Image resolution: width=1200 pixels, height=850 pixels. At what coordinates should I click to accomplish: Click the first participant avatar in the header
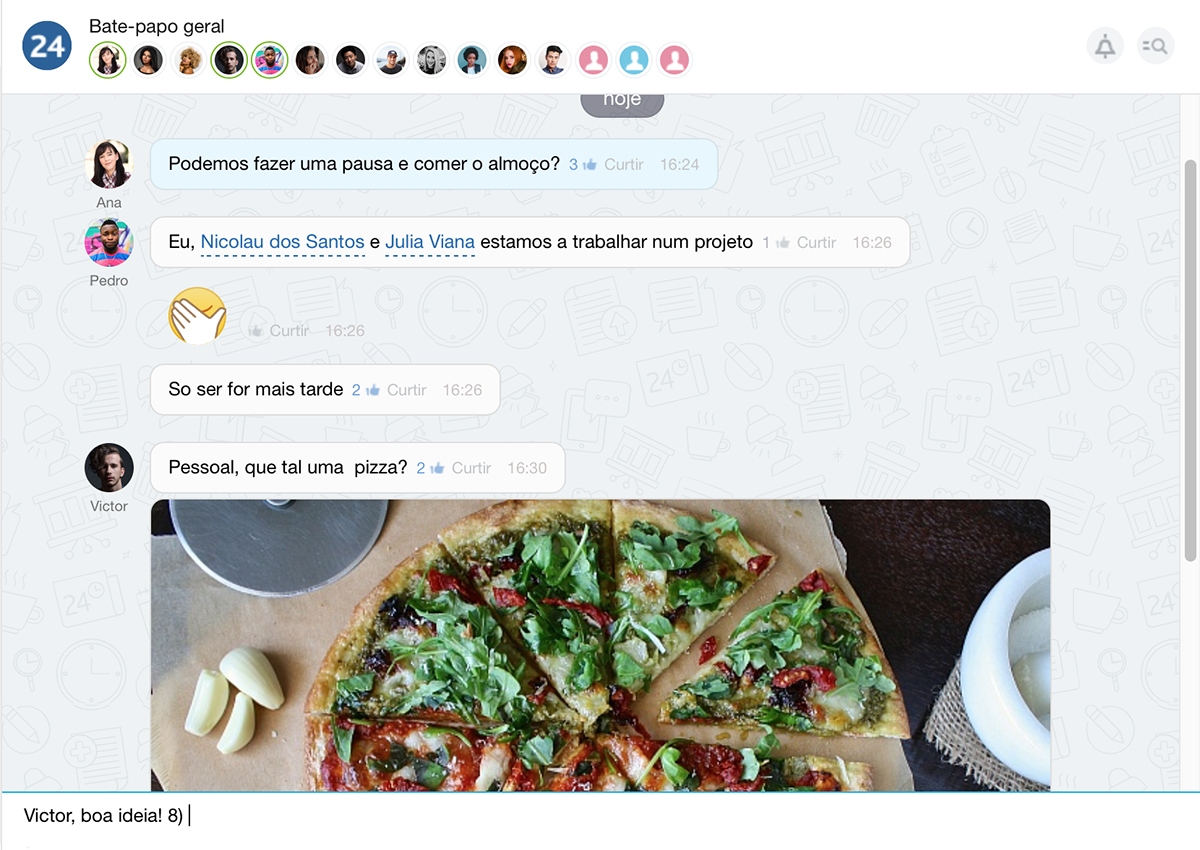tap(107, 60)
